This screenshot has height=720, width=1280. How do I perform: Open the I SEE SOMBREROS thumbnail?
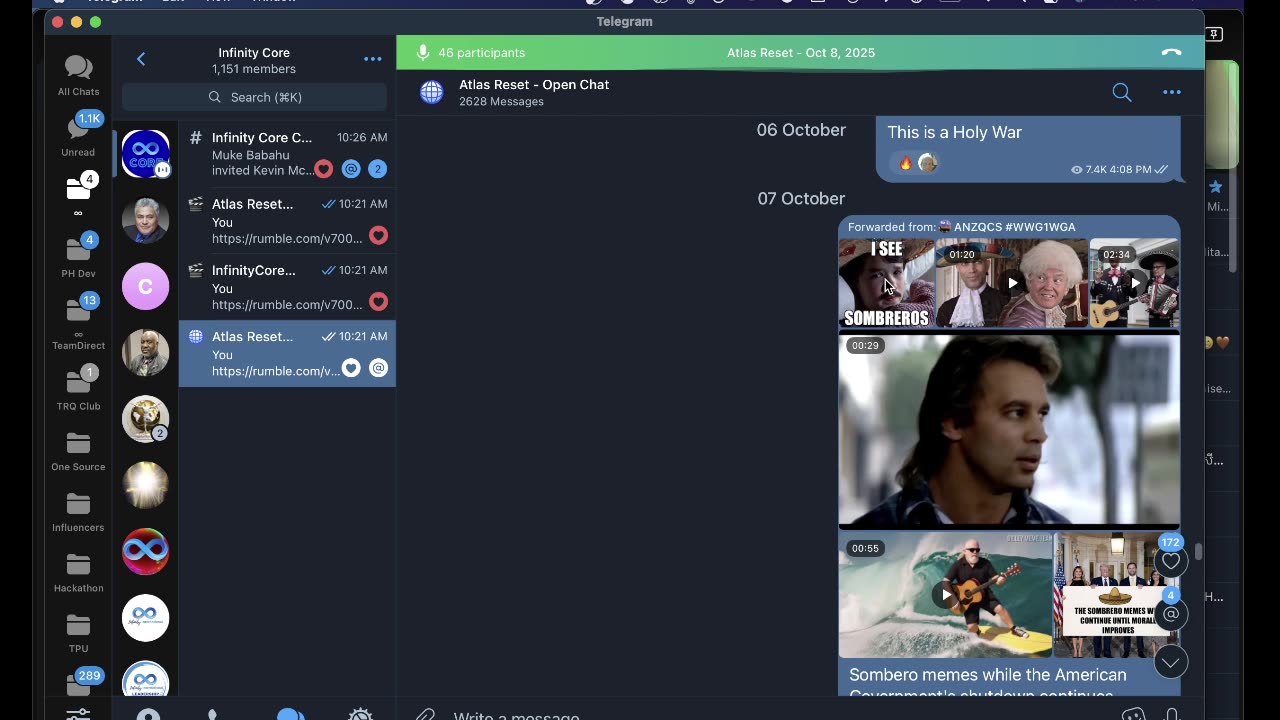(x=886, y=283)
